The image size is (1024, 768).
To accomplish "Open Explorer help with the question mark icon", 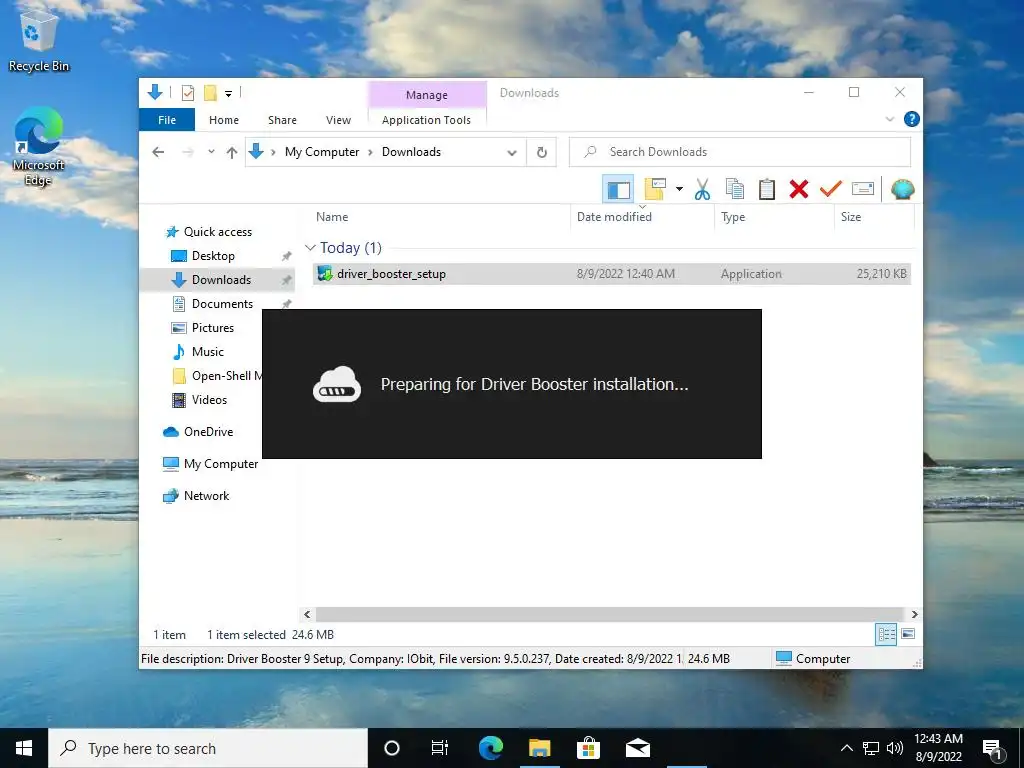I will point(912,119).
